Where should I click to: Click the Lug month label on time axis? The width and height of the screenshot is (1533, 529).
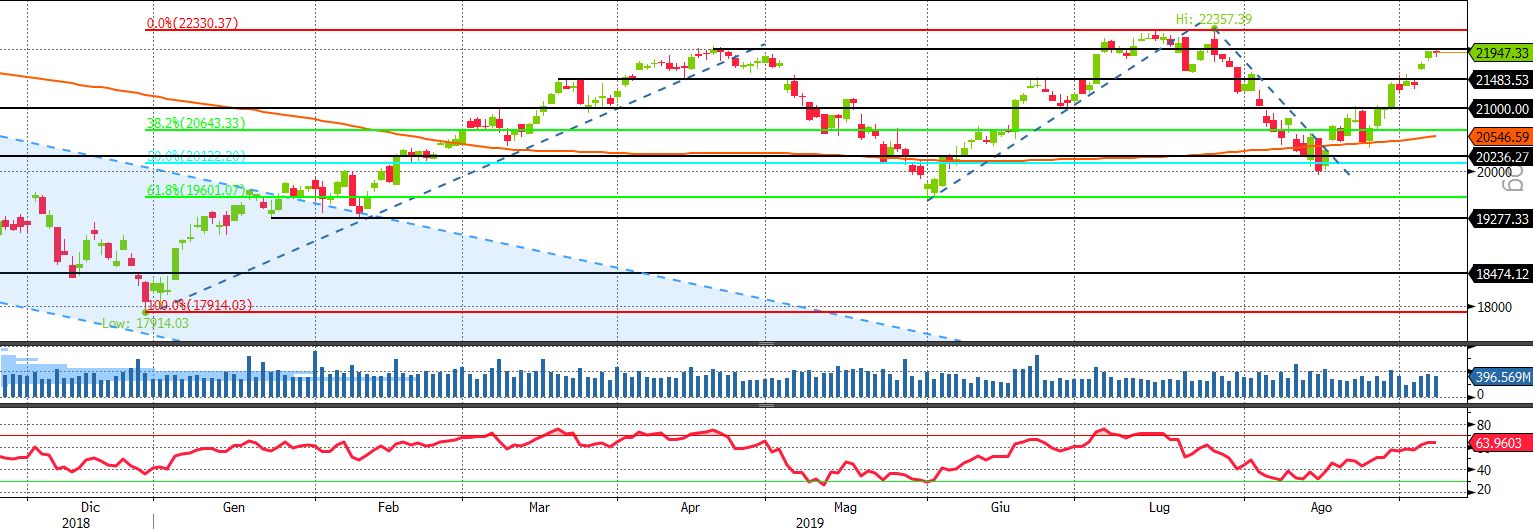pyautogui.click(x=1159, y=507)
